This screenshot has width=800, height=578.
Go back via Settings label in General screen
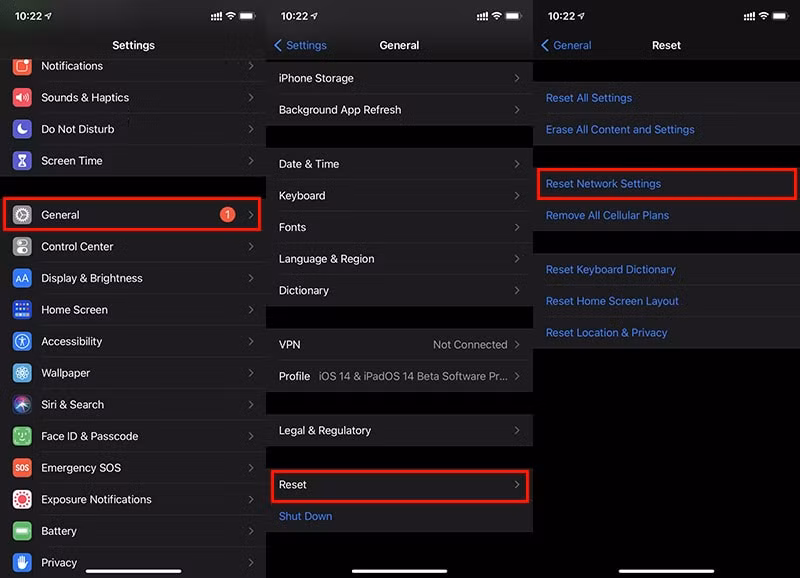coord(306,45)
